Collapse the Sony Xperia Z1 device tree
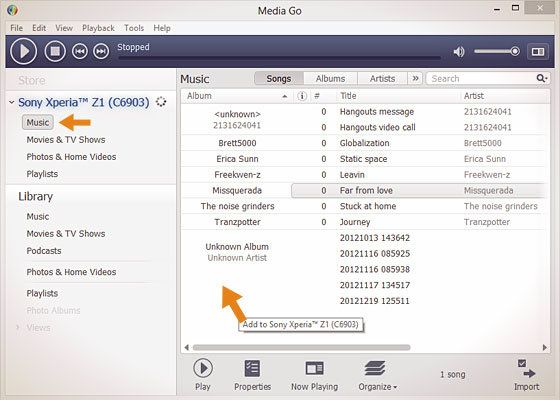 click(x=11, y=102)
